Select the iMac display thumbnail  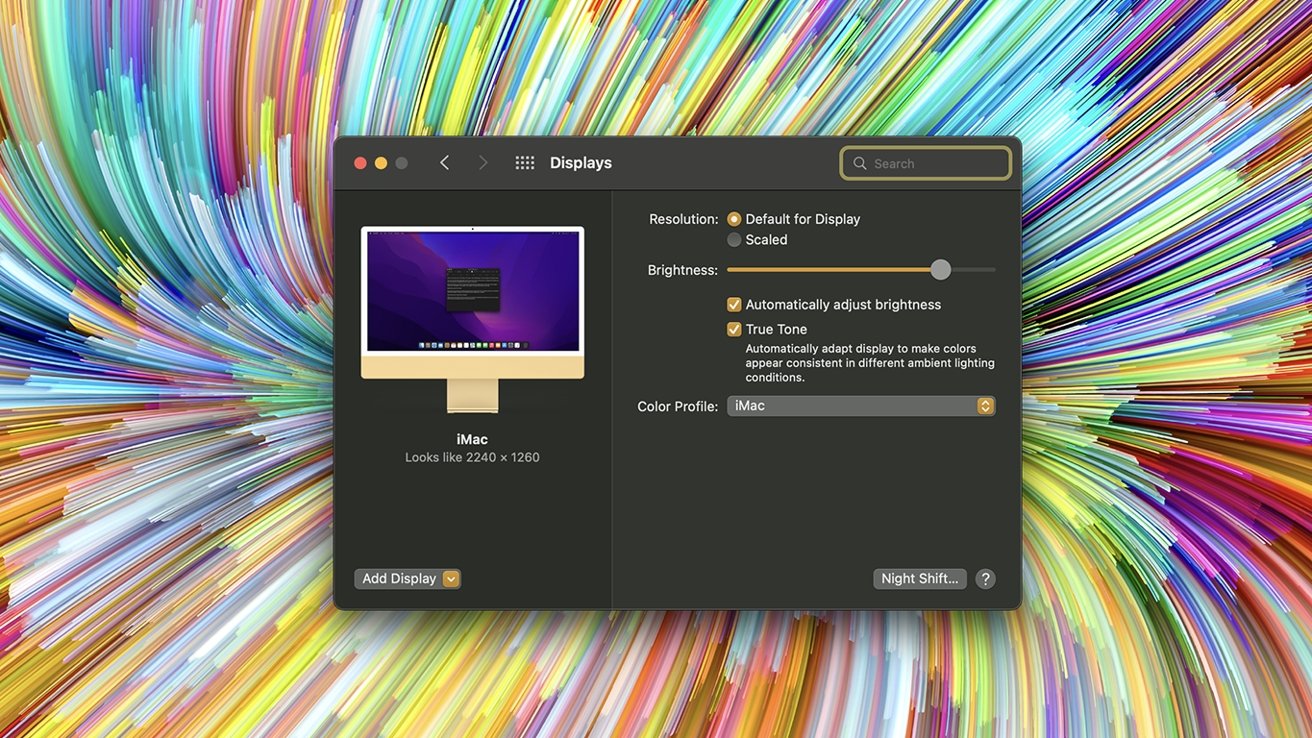(472, 319)
